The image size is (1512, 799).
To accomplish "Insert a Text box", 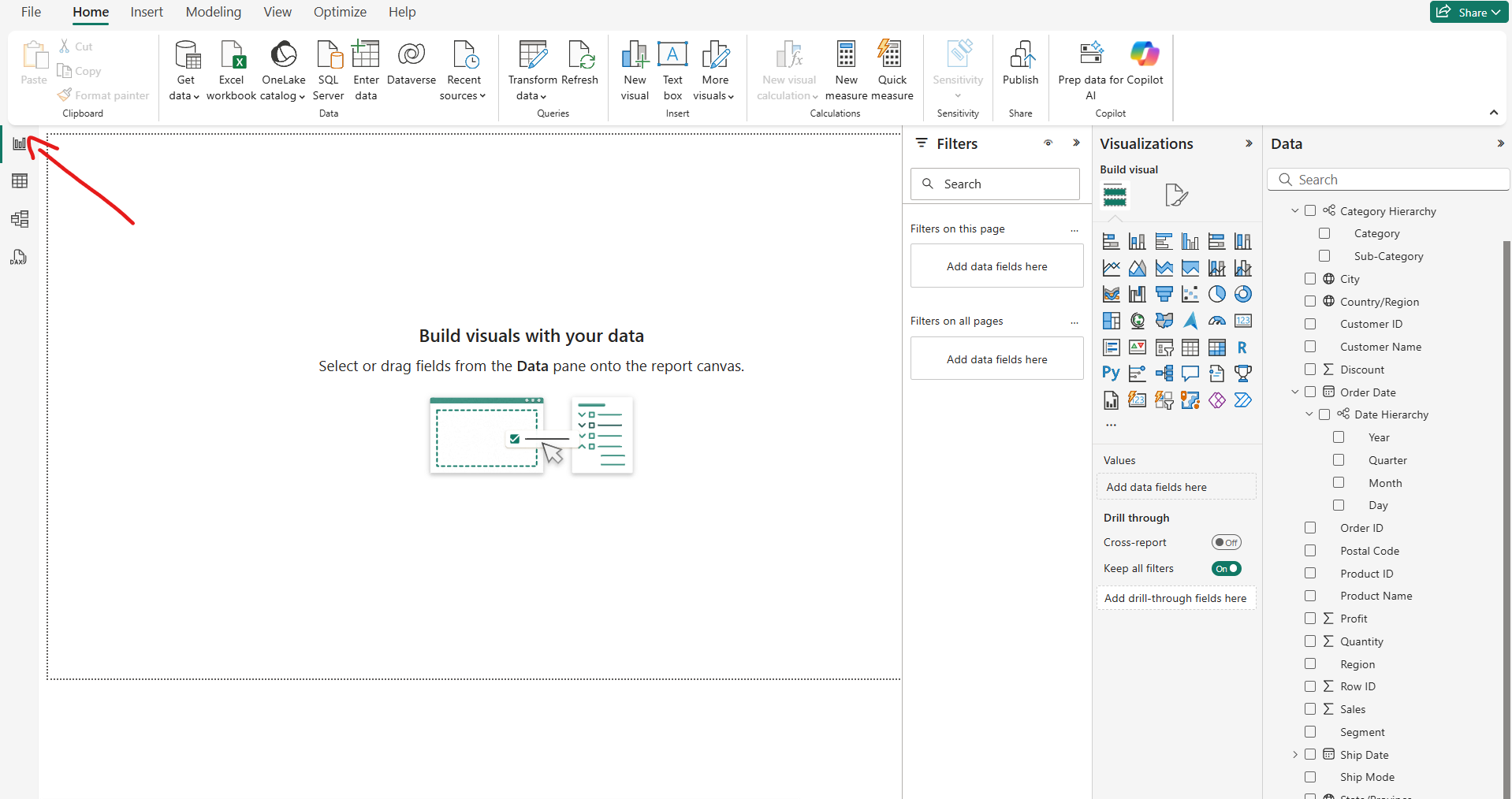I will [x=672, y=71].
